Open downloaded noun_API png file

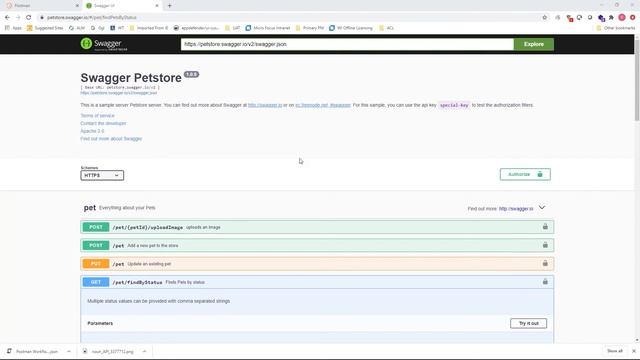click(109, 351)
